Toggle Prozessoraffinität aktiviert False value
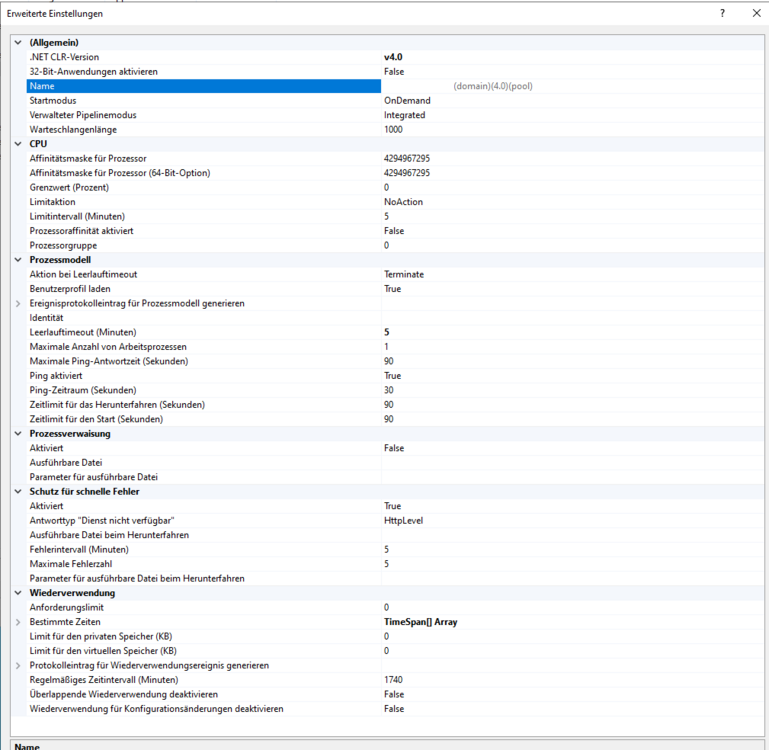Viewport: 769px width, 750px height. [394, 231]
